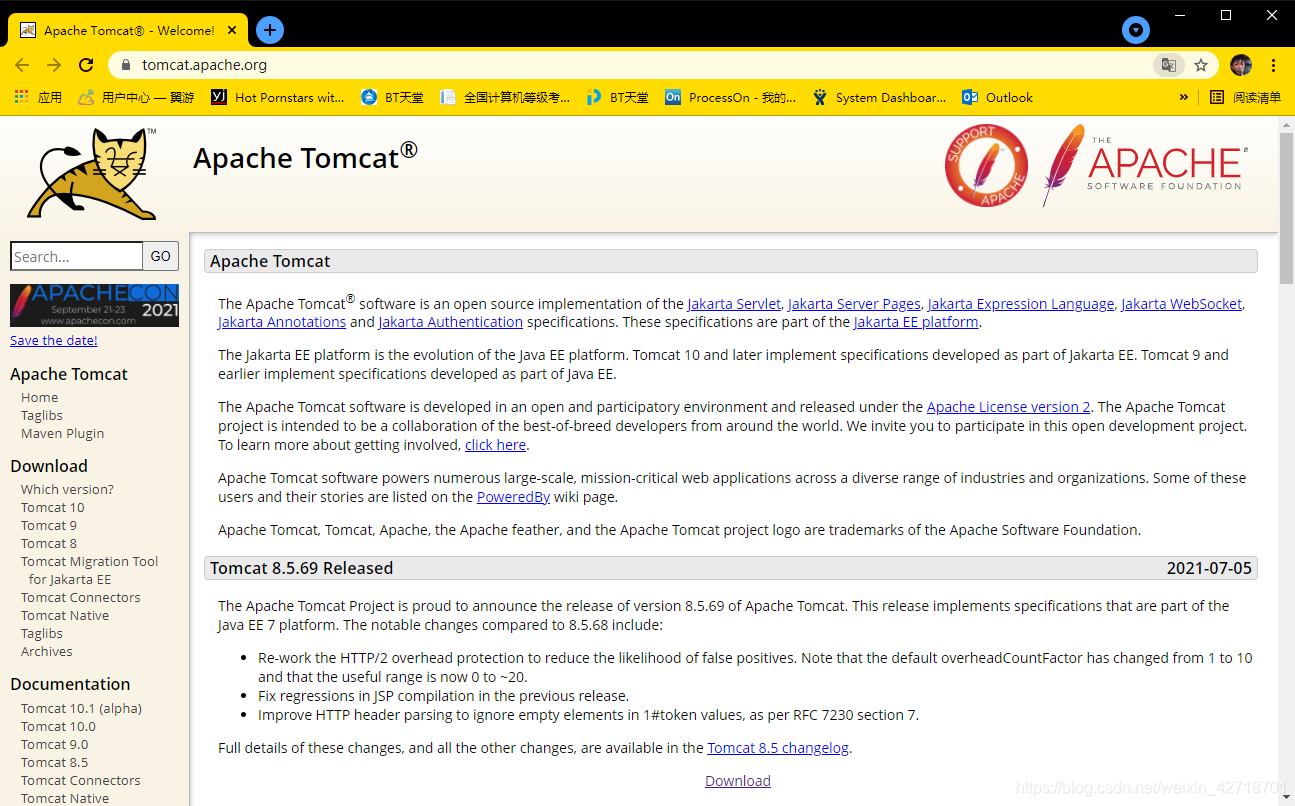
Task: Reload the current page
Action: [x=85, y=63]
